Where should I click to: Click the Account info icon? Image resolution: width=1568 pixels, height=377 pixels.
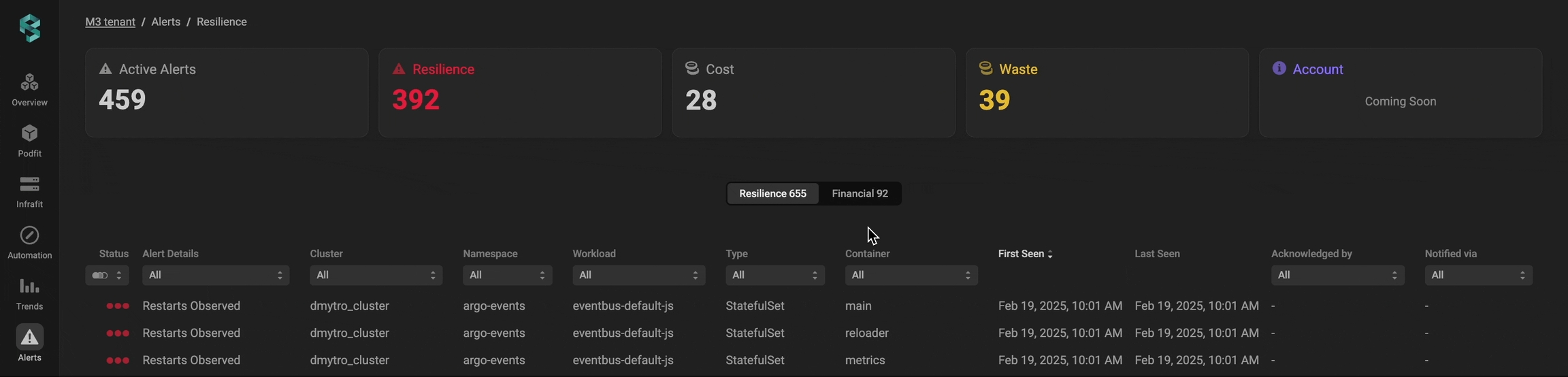click(x=1279, y=69)
